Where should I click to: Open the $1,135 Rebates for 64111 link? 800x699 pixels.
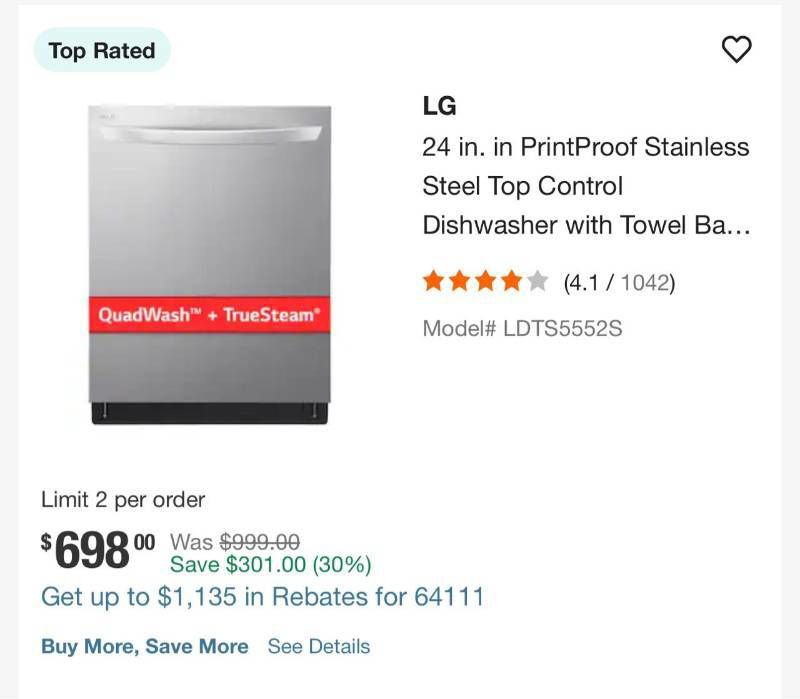[x=262, y=598]
